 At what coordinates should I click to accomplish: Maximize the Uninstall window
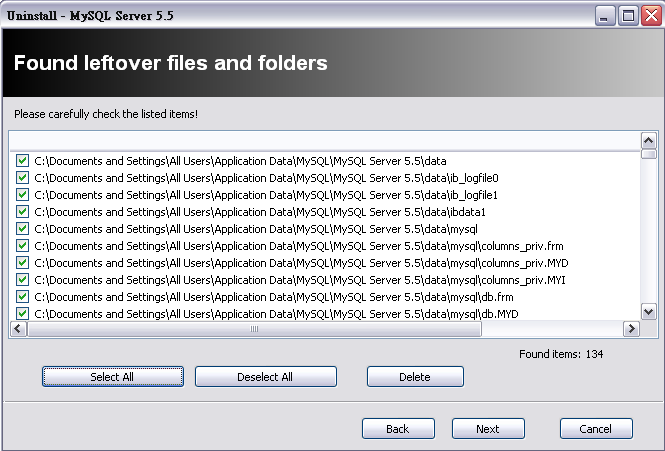pos(628,16)
